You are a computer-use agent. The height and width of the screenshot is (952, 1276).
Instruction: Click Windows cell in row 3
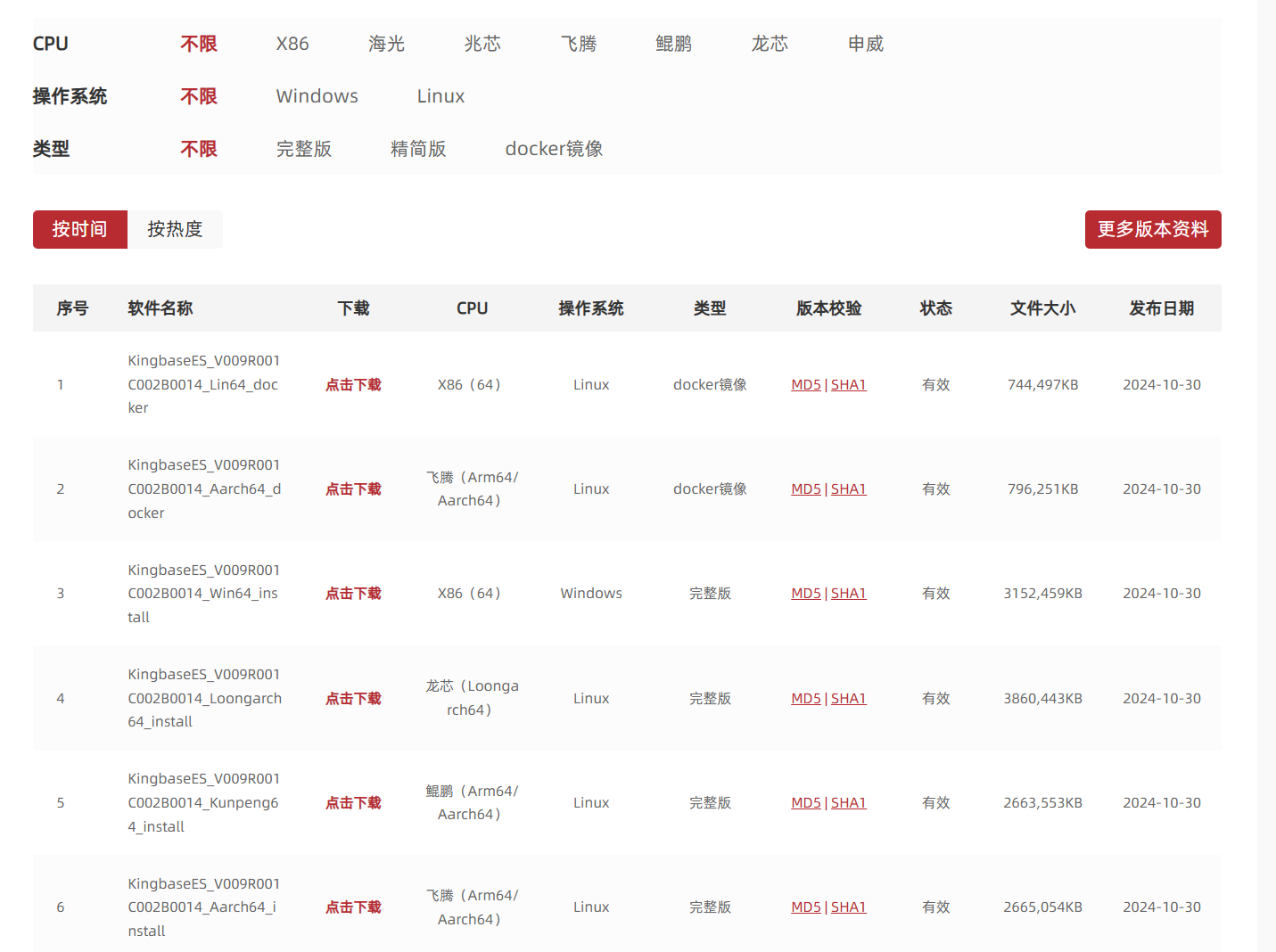(591, 594)
